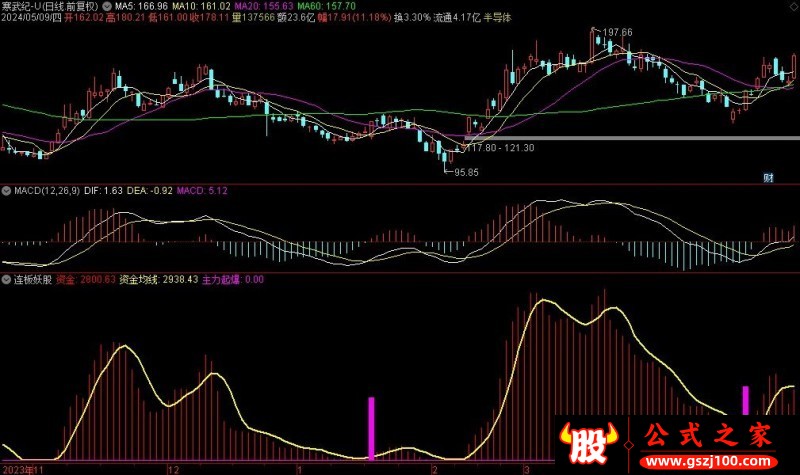Image resolution: width=800 pixels, height=475 pixels.
Task: Click the low price 低161.00
Action: [168, 17]
